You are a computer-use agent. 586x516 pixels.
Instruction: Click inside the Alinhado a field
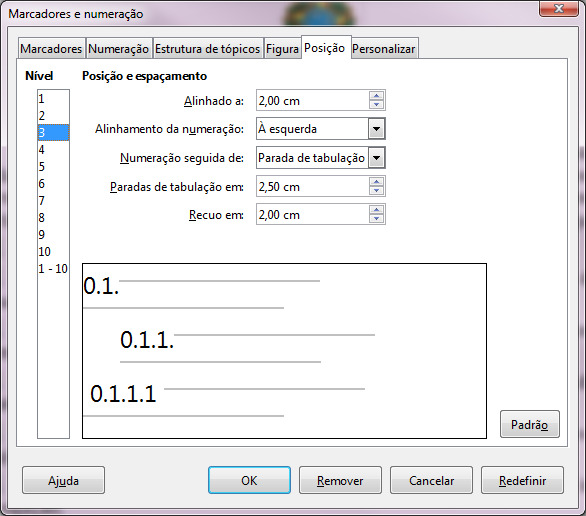312,100
